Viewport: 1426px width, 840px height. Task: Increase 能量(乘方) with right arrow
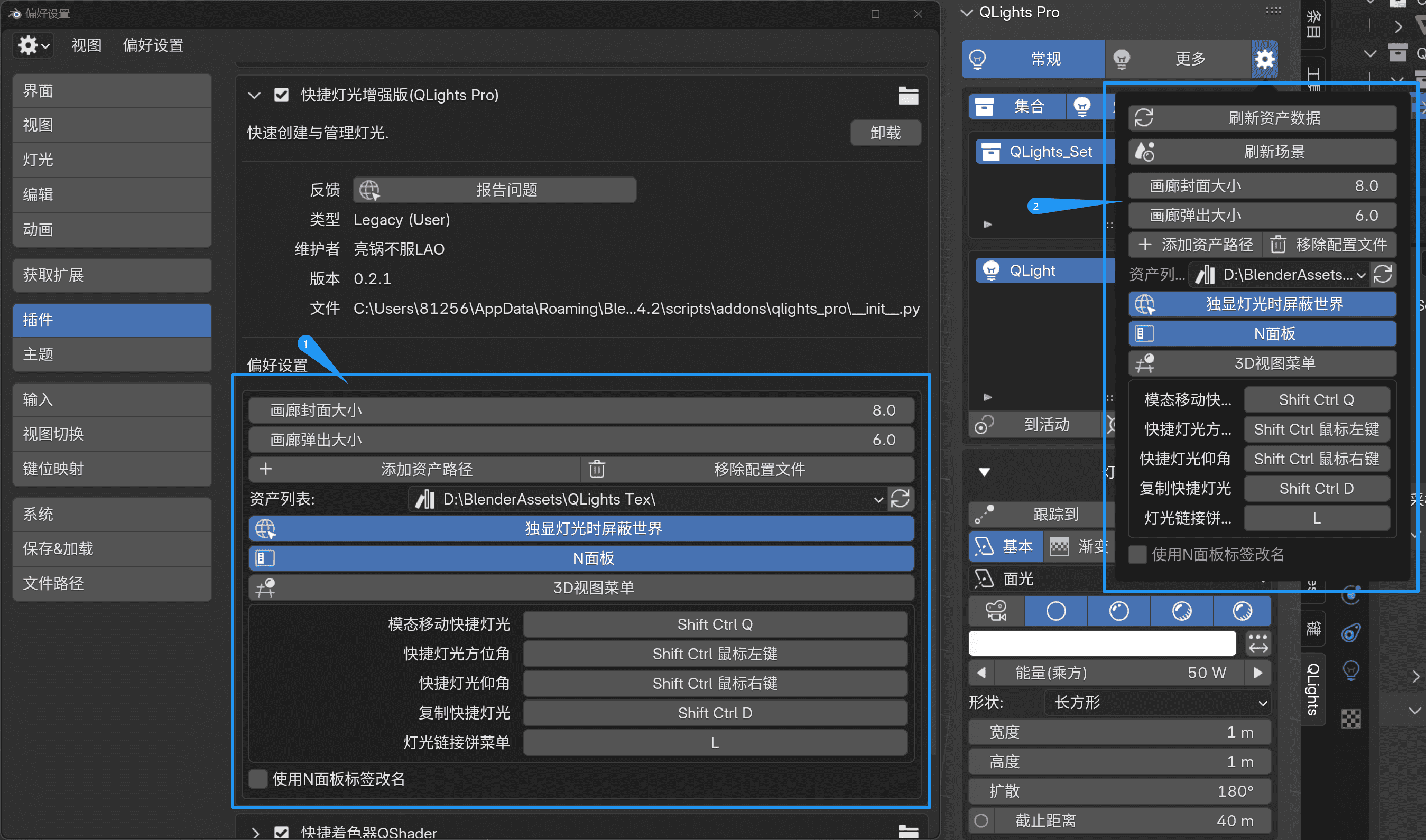coord(1258,673)
